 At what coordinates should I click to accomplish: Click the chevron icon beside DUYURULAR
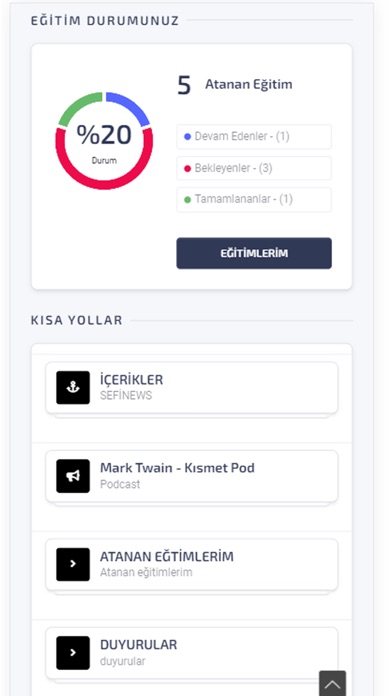point(73,652)
